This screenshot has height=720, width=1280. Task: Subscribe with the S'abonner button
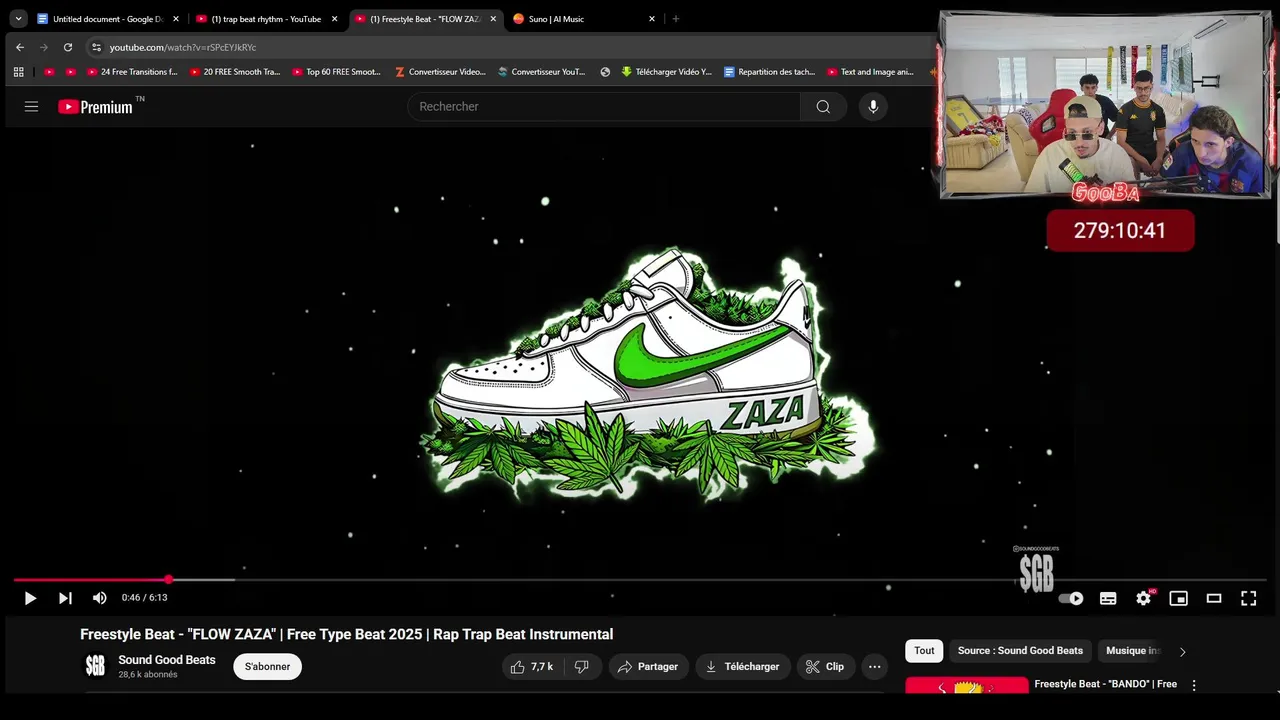[x=267, y=667]
